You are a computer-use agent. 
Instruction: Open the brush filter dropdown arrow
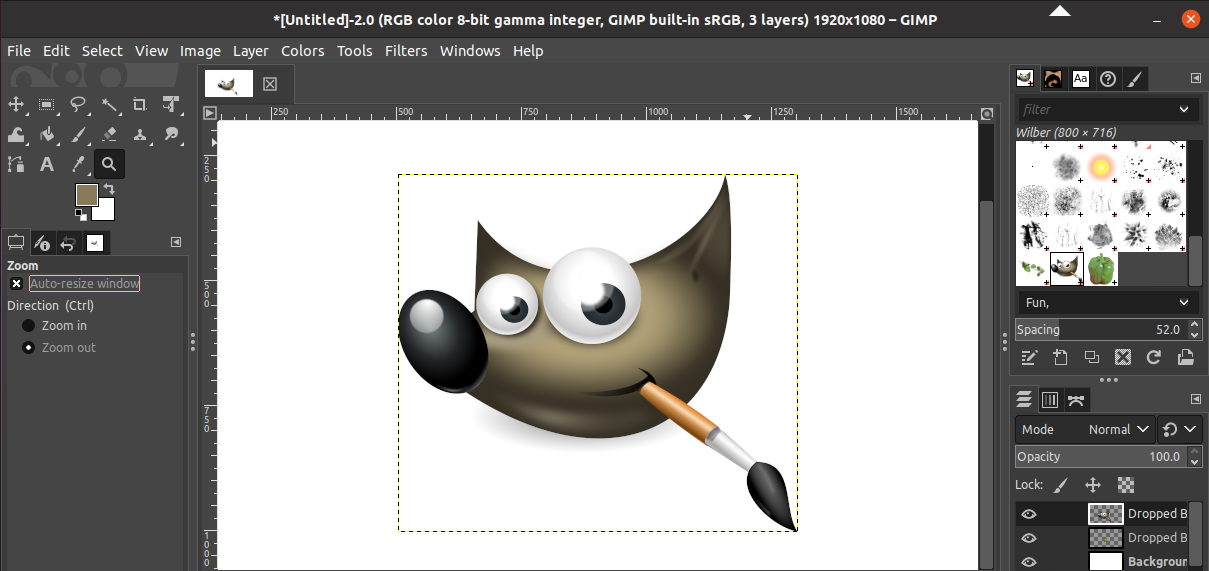(1184, 109)
